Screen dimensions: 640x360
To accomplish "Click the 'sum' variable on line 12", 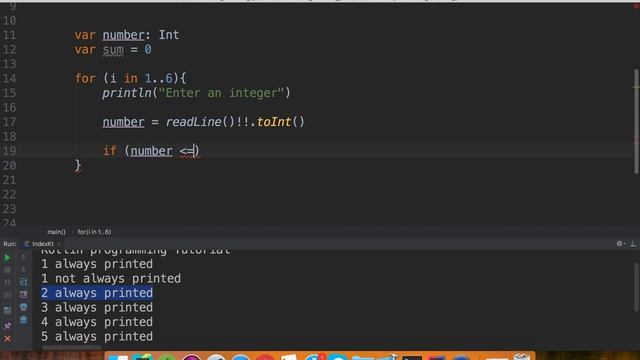I will point(113,50).
